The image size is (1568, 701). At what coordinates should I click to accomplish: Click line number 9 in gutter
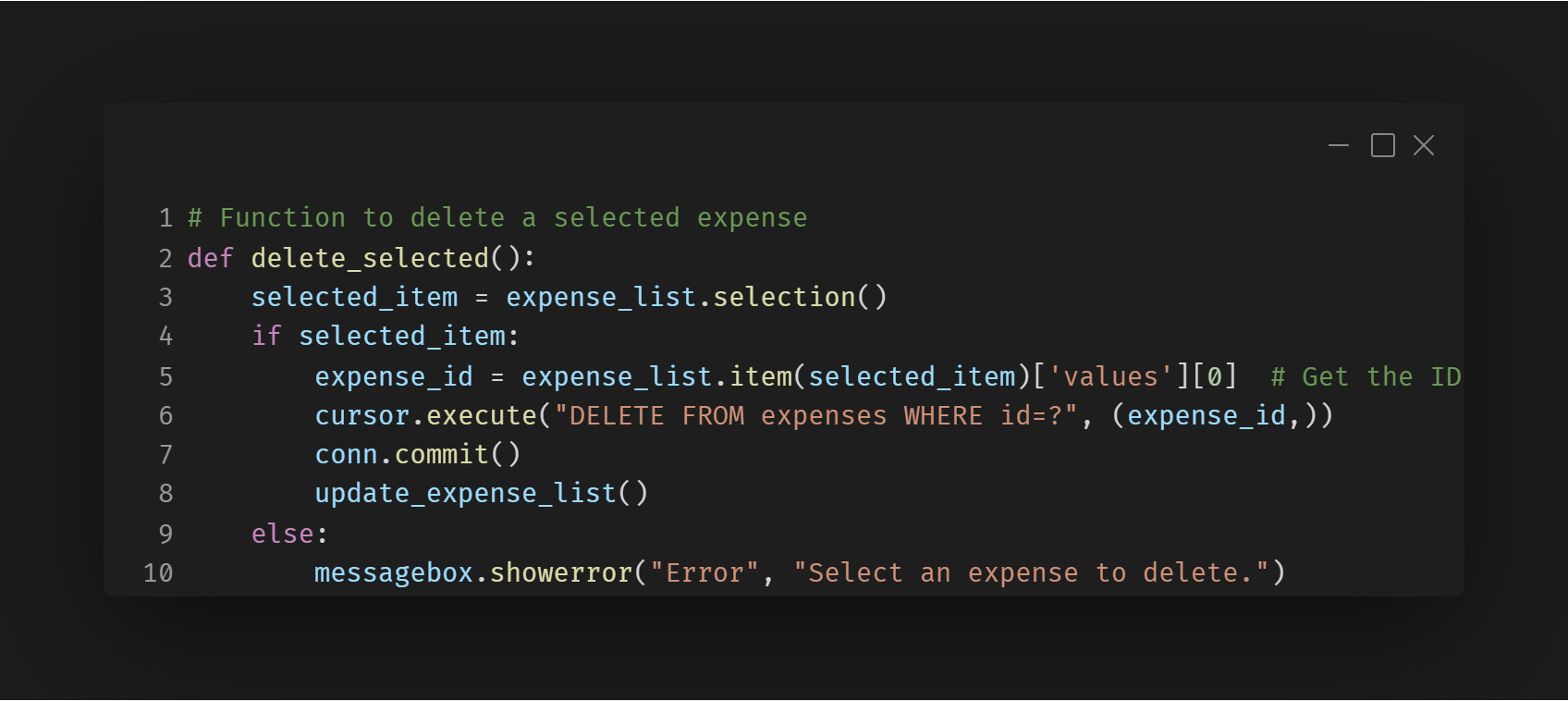coord(165,534)
